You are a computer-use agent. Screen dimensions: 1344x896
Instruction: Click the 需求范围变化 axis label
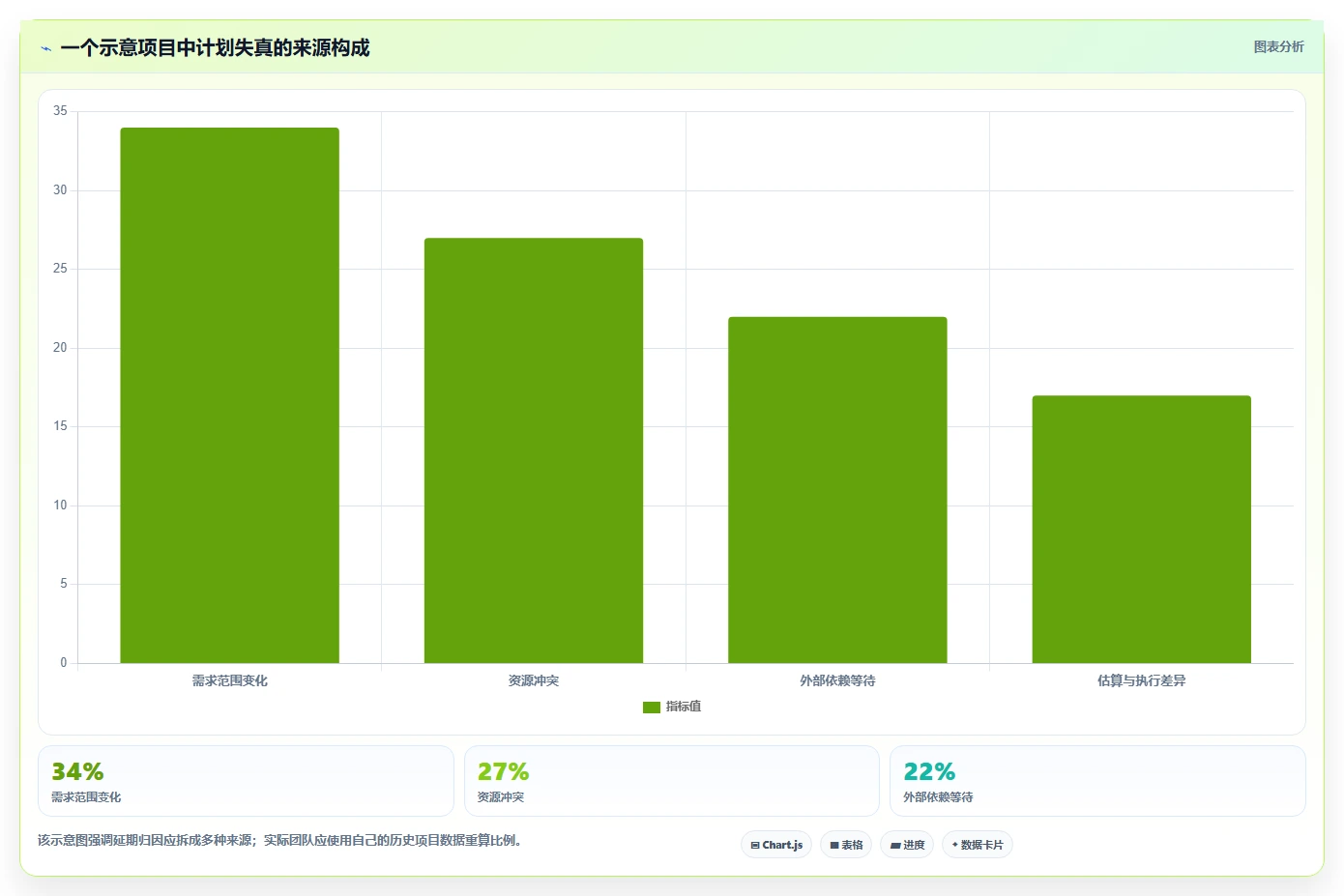point(229,680)
